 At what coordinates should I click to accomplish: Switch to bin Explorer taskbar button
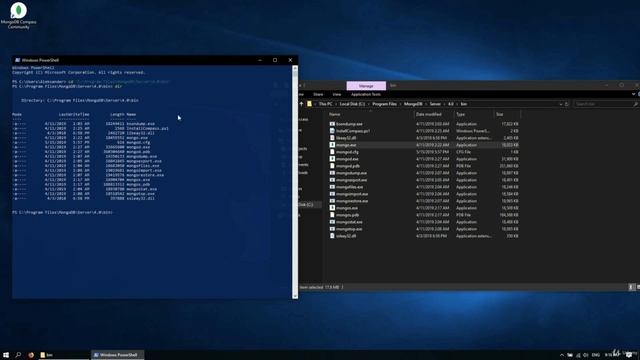[x=64, y=355]
